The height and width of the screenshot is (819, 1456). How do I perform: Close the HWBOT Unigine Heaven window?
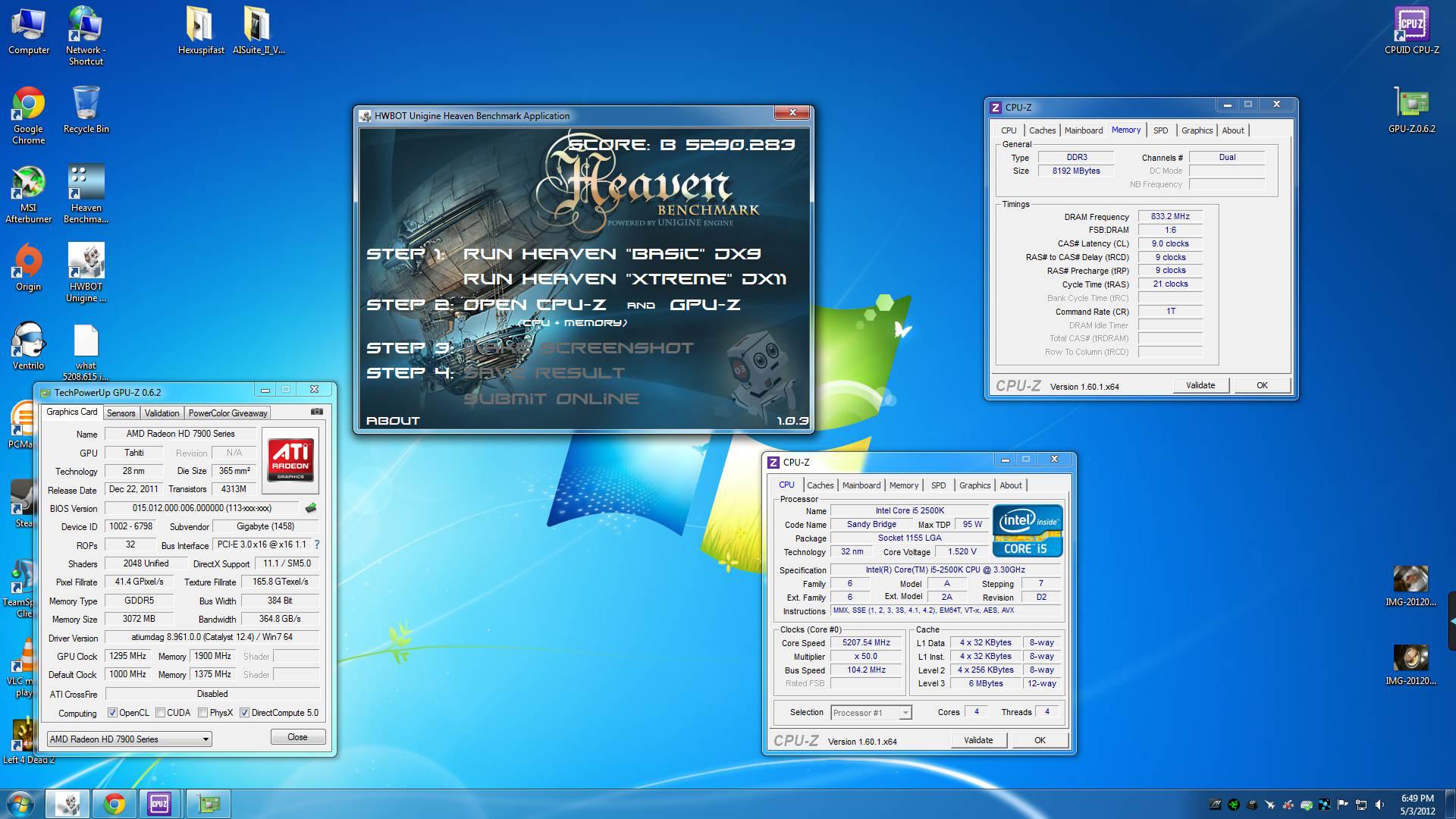click(792, 112)
